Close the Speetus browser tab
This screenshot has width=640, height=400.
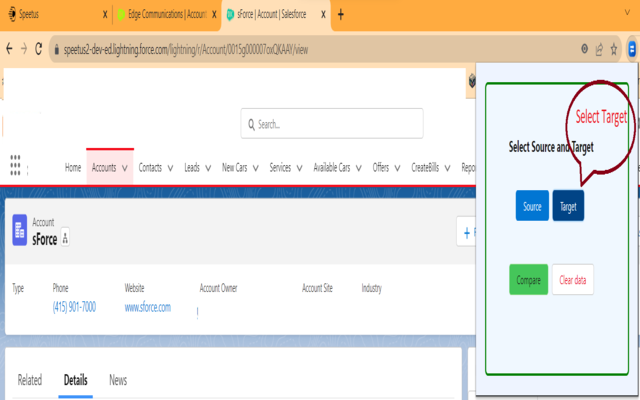(x=105, y=15)
